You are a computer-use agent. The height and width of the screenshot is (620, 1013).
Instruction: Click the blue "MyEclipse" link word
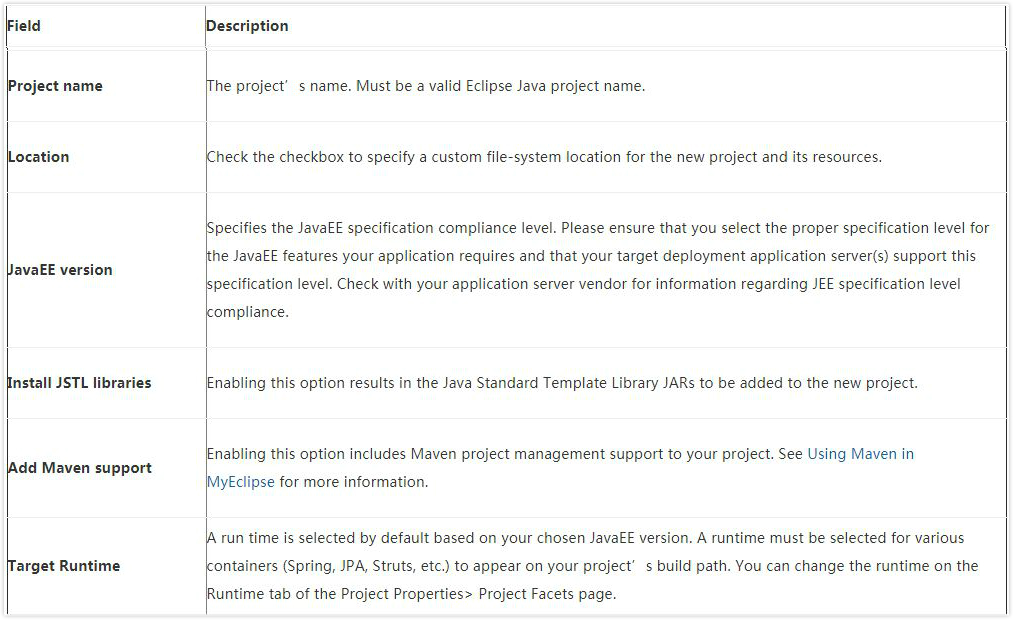pos(240,482)
